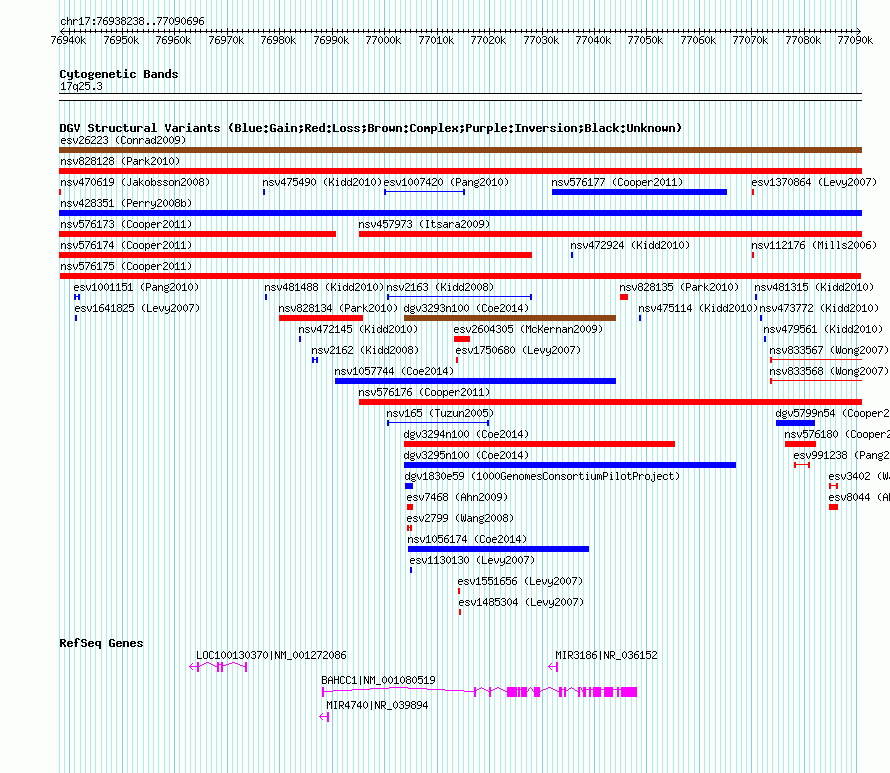This screenshot has width=890, height=773.
Task: Click the RefSeq Genes track title
Action: tap(101, 643)
